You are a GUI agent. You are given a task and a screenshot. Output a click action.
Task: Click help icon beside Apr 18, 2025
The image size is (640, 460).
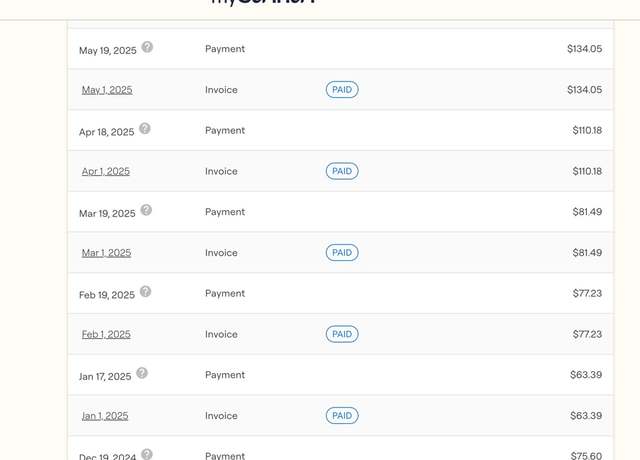coord(145,129)
